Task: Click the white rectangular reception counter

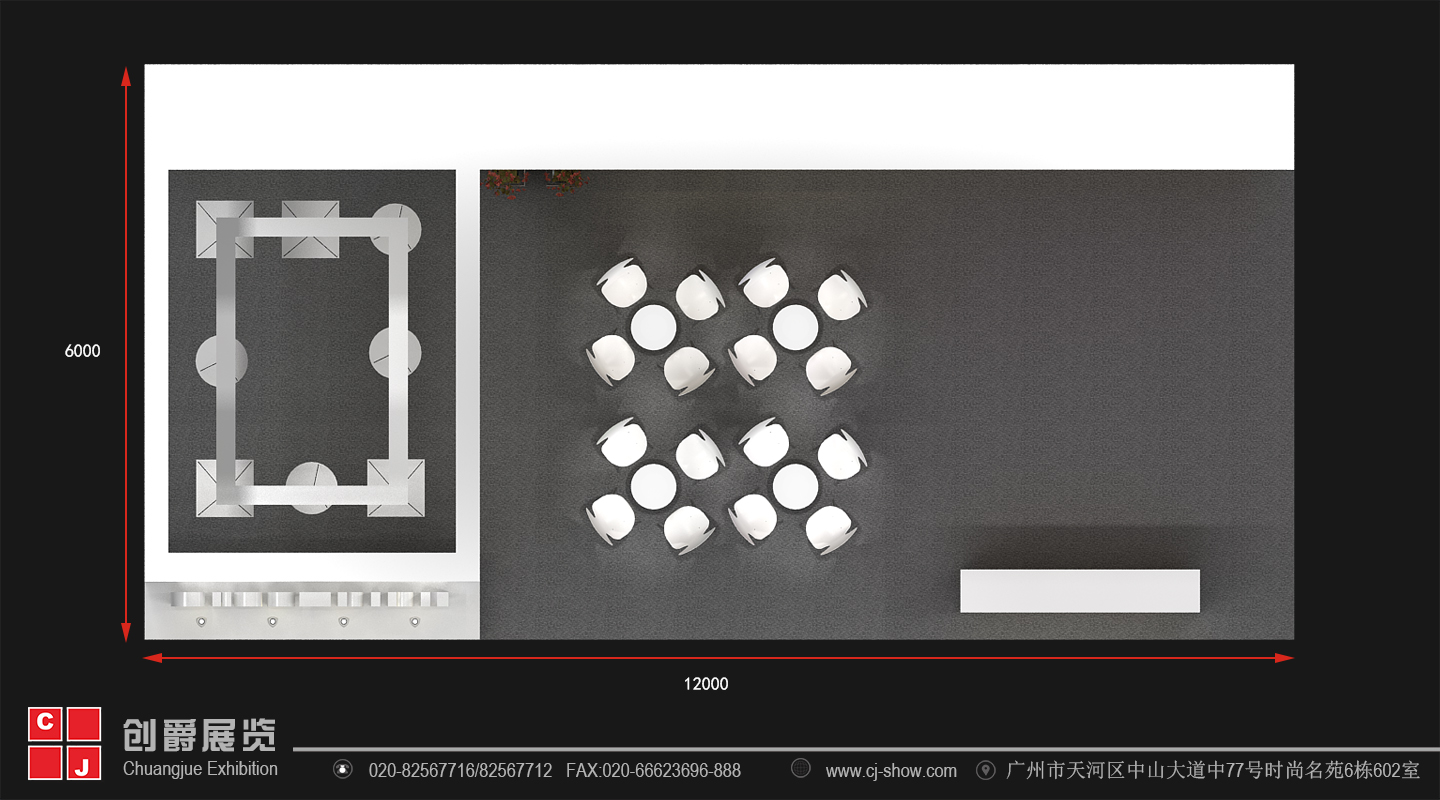Action: pos(1080,591)
